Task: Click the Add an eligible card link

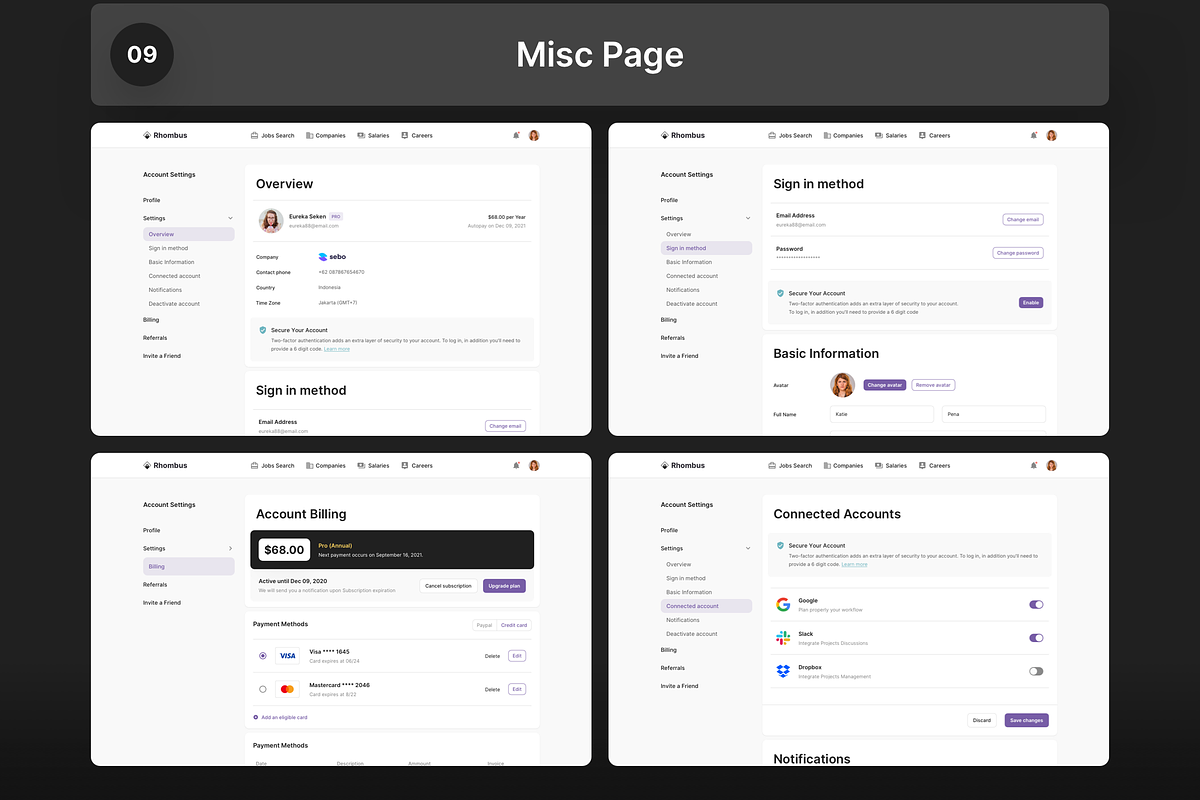Action: (x=284, y=717)
